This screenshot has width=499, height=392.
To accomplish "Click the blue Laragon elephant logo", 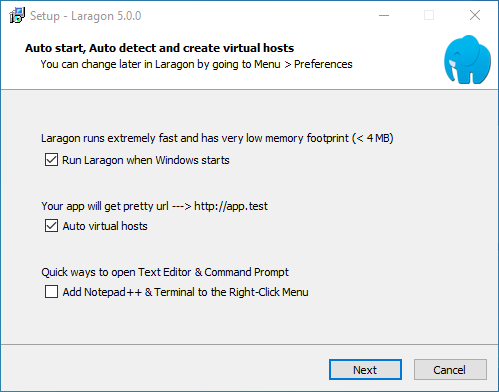I will tap(467, 60).
